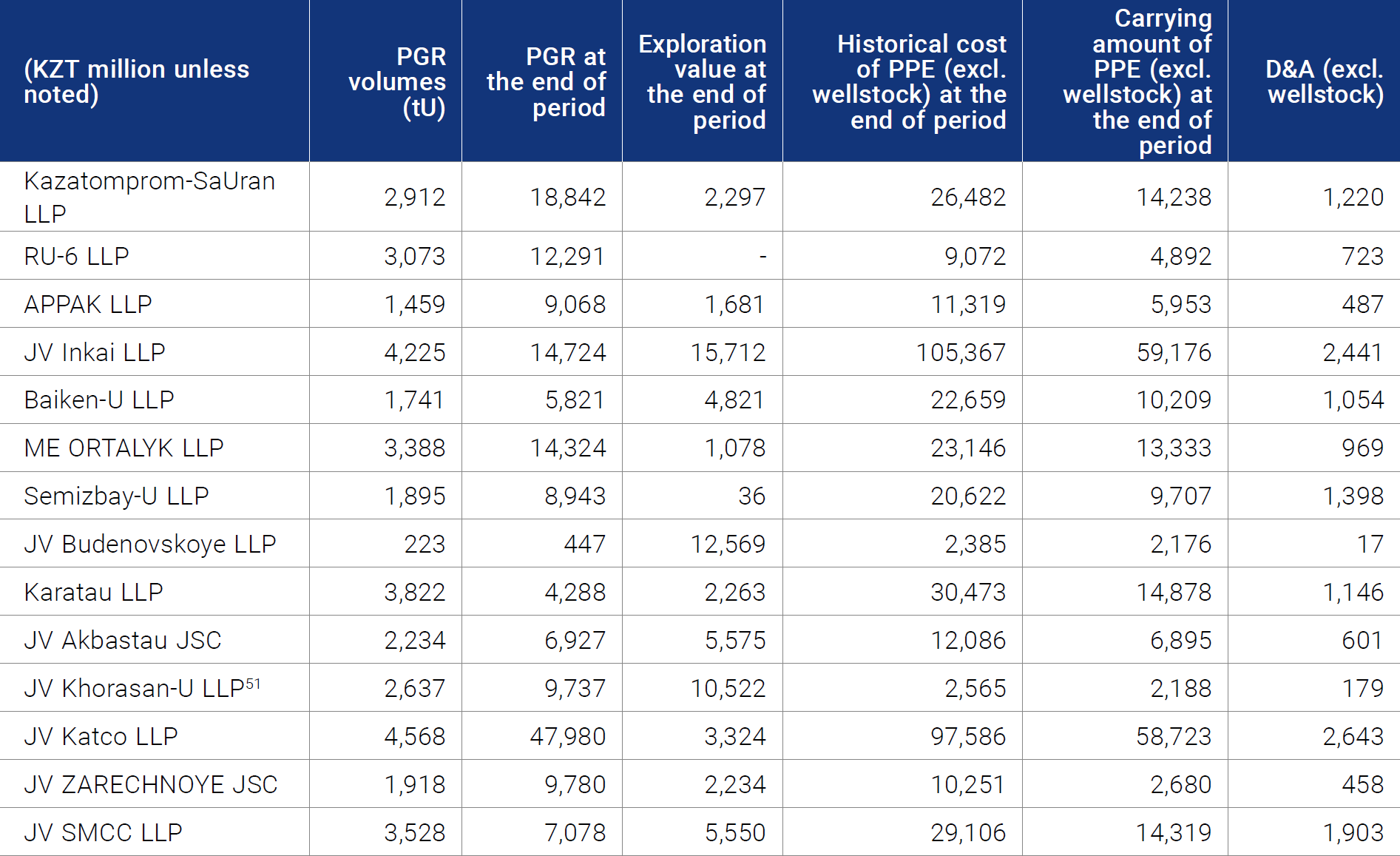The image size is (1400, 856).
Task: Click the JV Akbastau JSC row label
Action: coord(123,640)
